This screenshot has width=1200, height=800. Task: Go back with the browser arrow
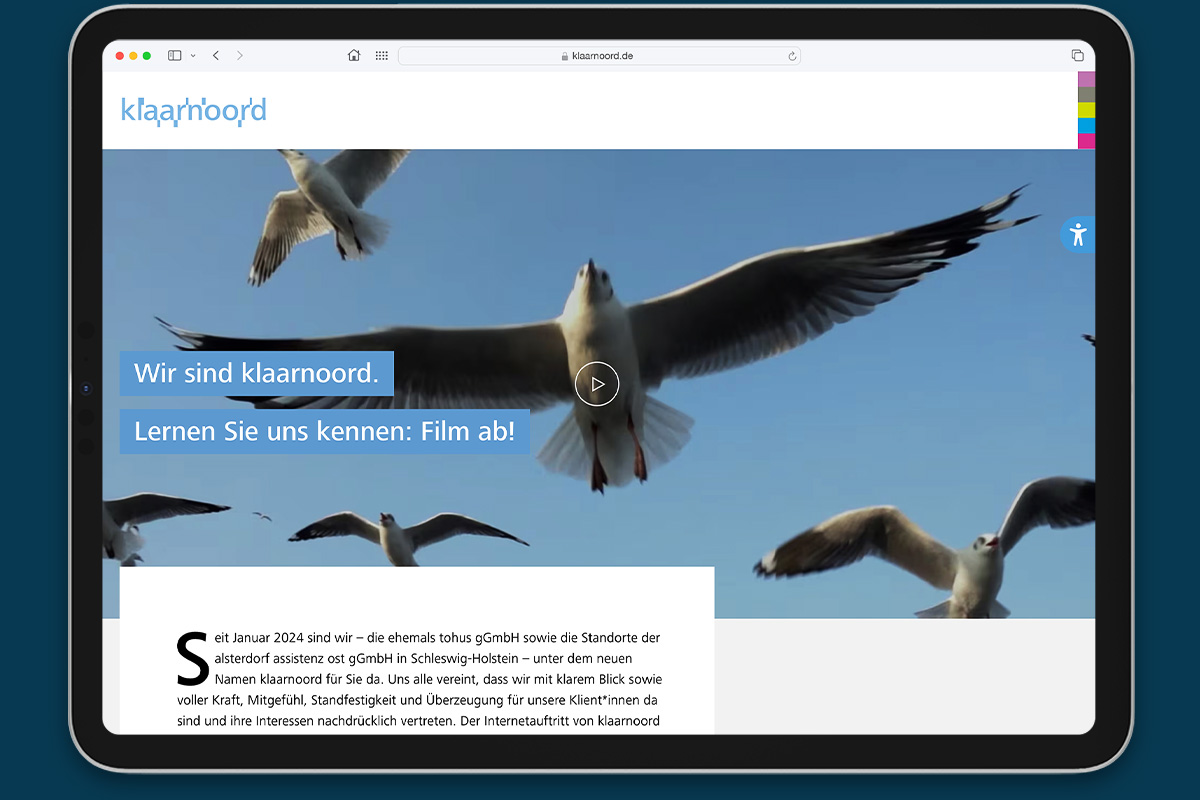216,56
